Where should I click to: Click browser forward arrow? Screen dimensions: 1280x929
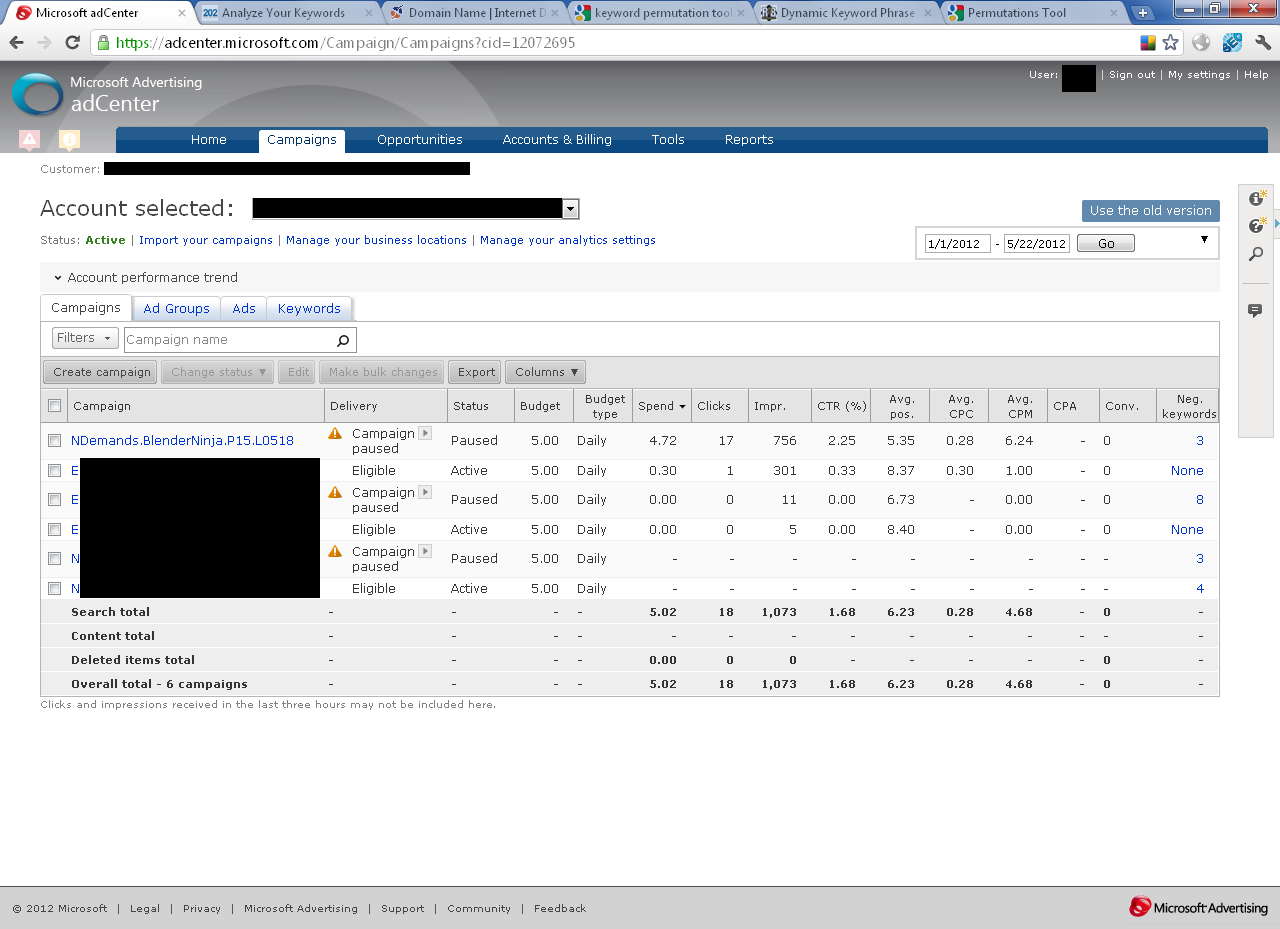[44, 43]
